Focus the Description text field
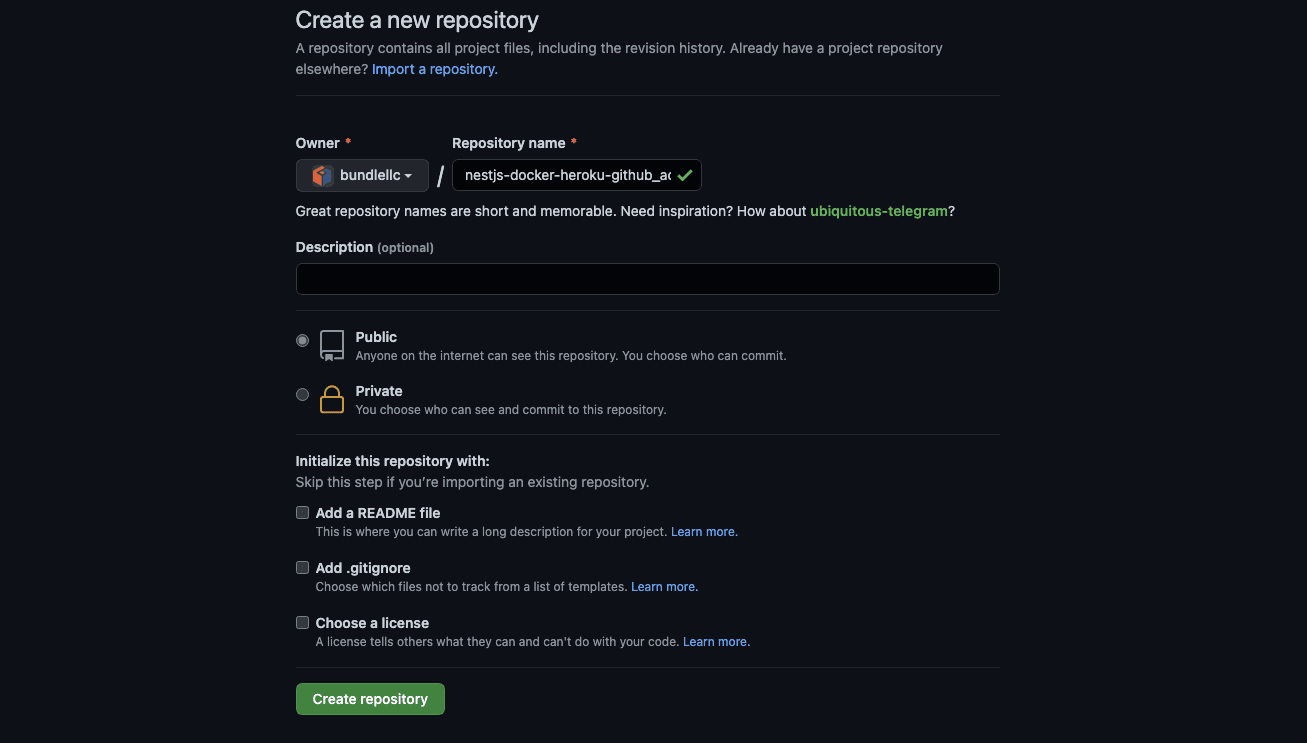This screenshot has width=1307, height=743. [x=647, y=279]
